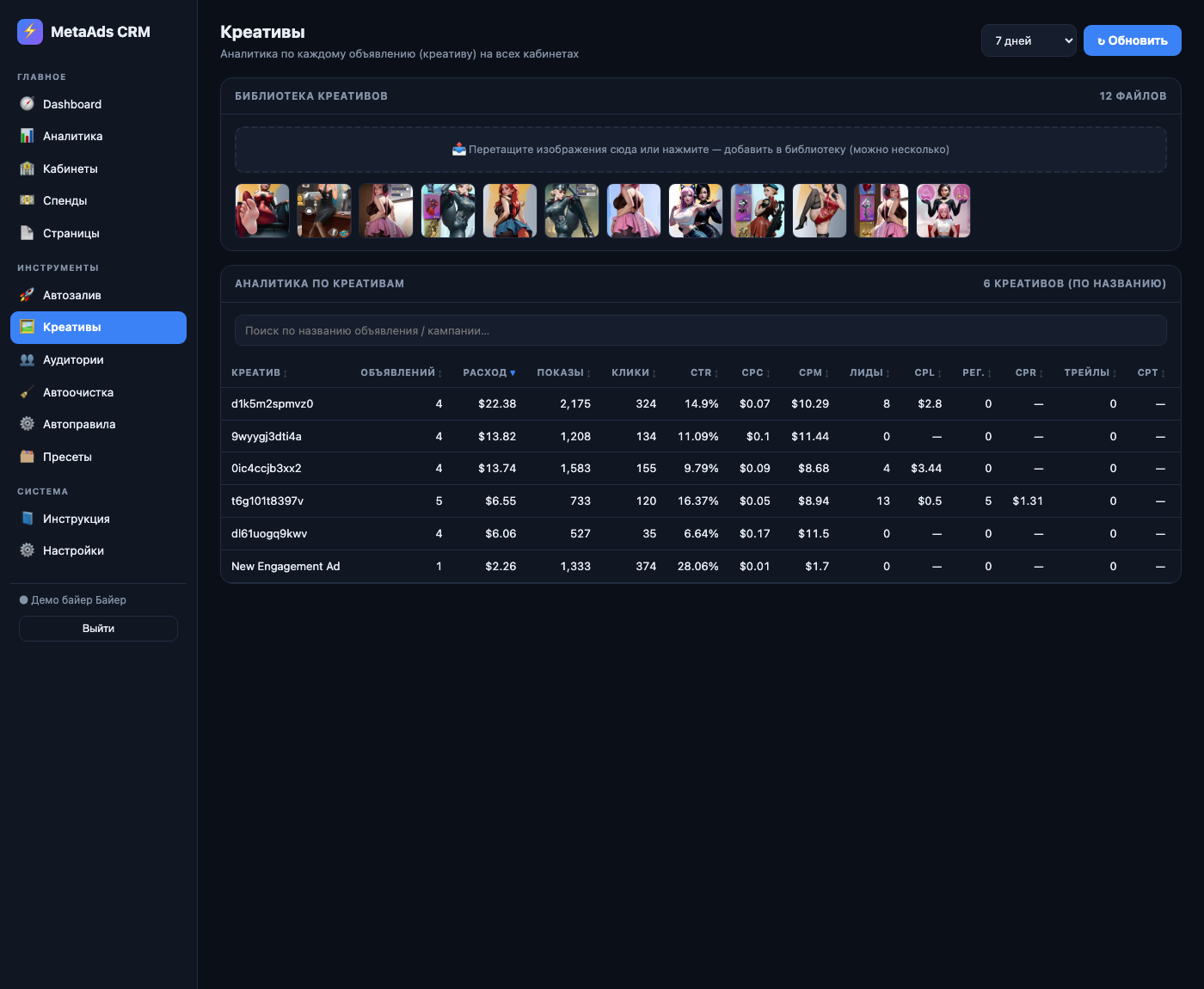Open the Пресеты menu item
The width and height of the screenshot is (1204, 989).
[x=98, y=457]
